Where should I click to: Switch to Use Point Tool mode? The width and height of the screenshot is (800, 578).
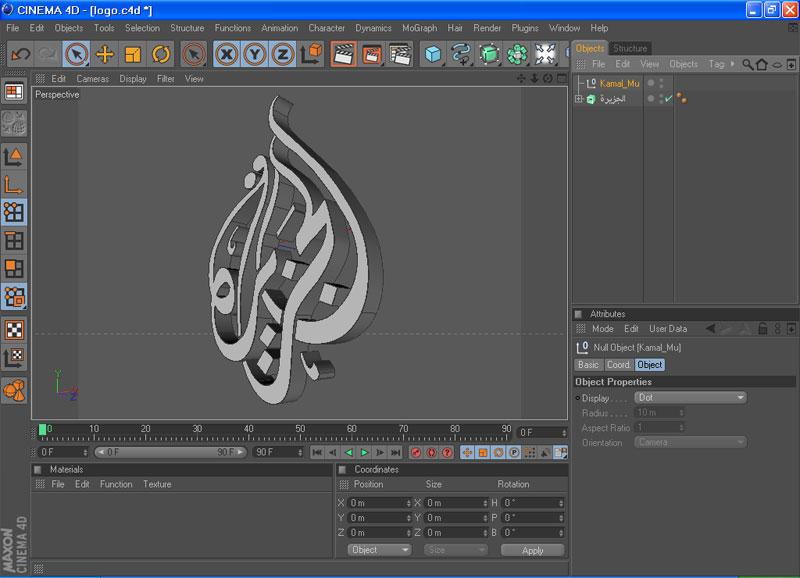(14, 212)
